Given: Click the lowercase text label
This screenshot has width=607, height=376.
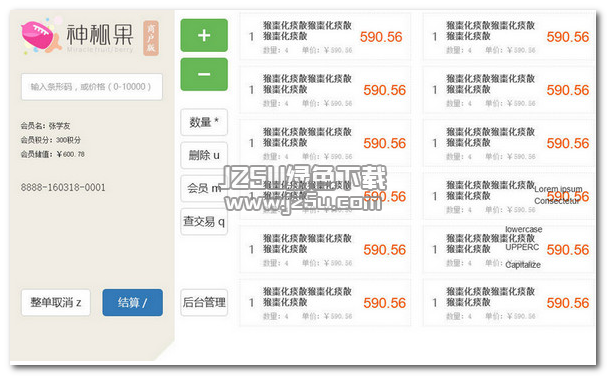Looking at the screenshot, I should (x=524, y=229).
